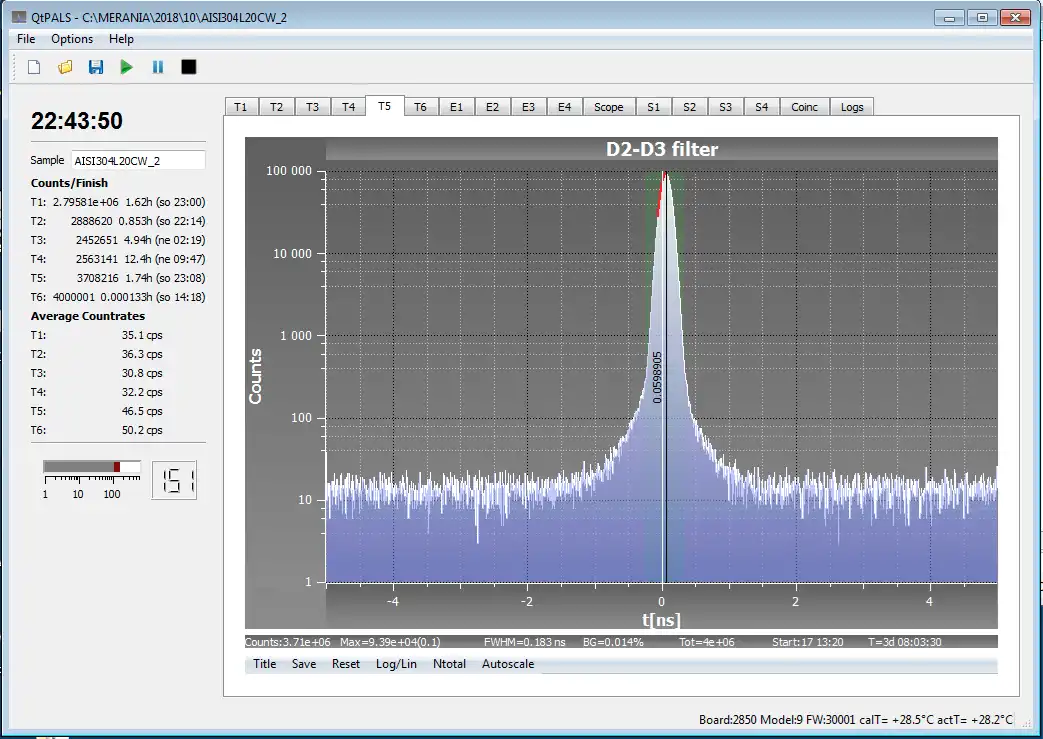The image size is (1043, 739).
Task: Click the Sample name input field
Action: click(137, 160)
